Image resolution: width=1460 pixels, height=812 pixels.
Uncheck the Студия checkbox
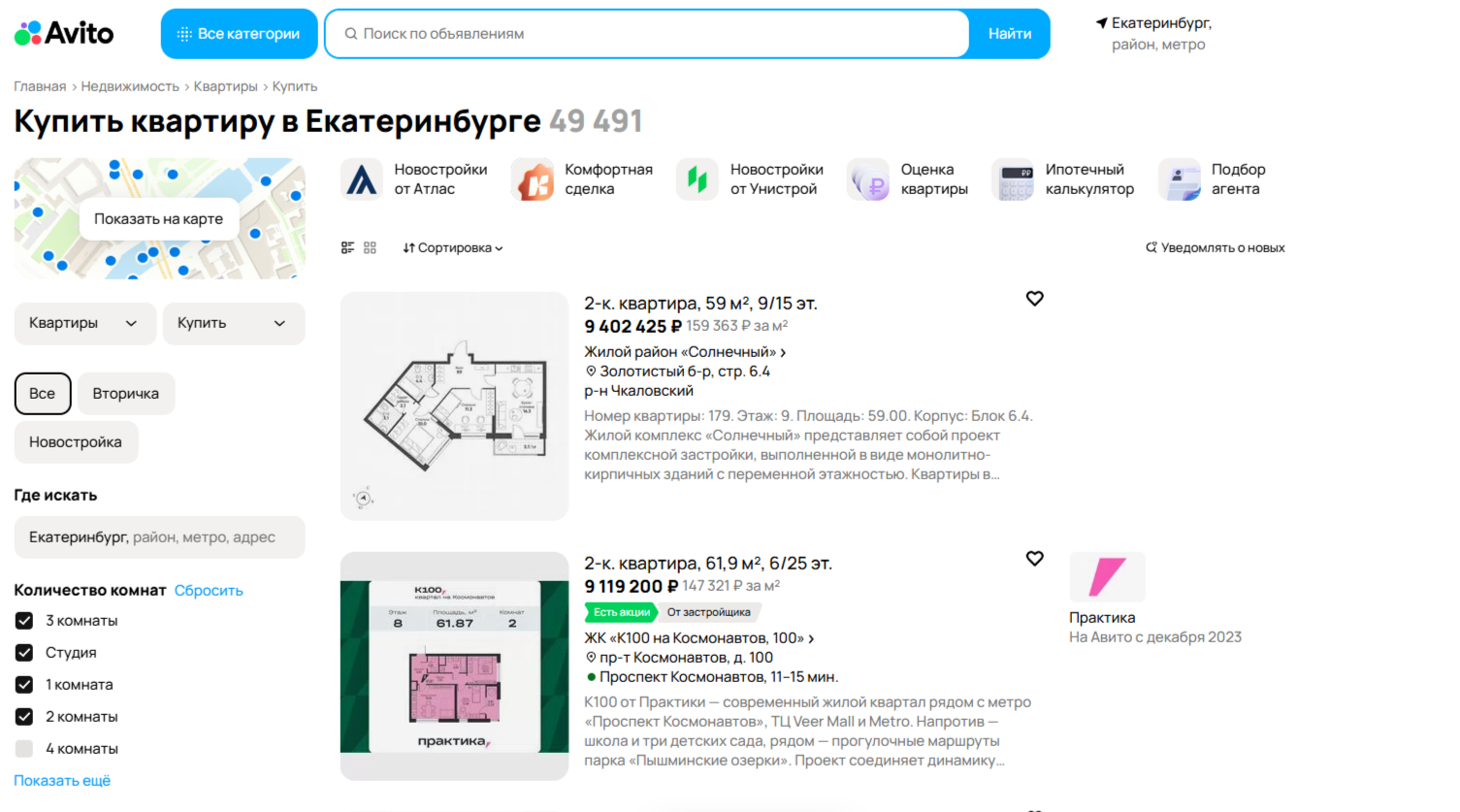24,653
